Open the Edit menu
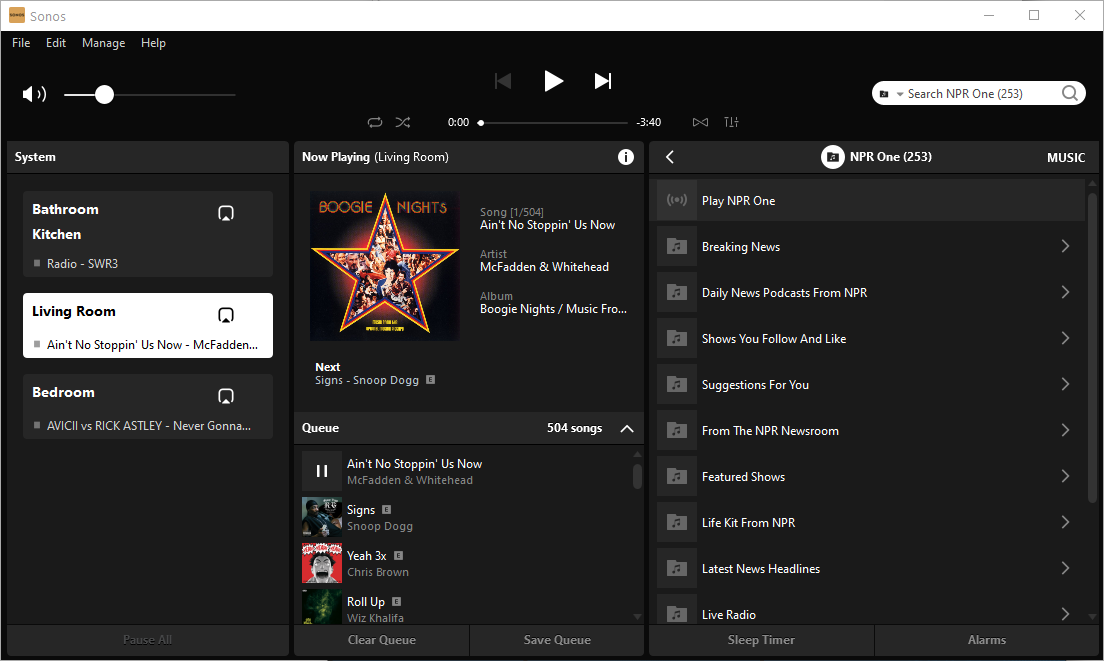 click(x=56, y=43)
